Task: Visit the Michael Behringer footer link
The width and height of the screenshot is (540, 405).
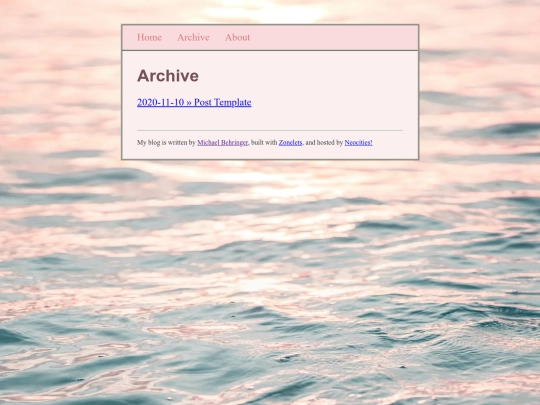Action: click(222, 143)
